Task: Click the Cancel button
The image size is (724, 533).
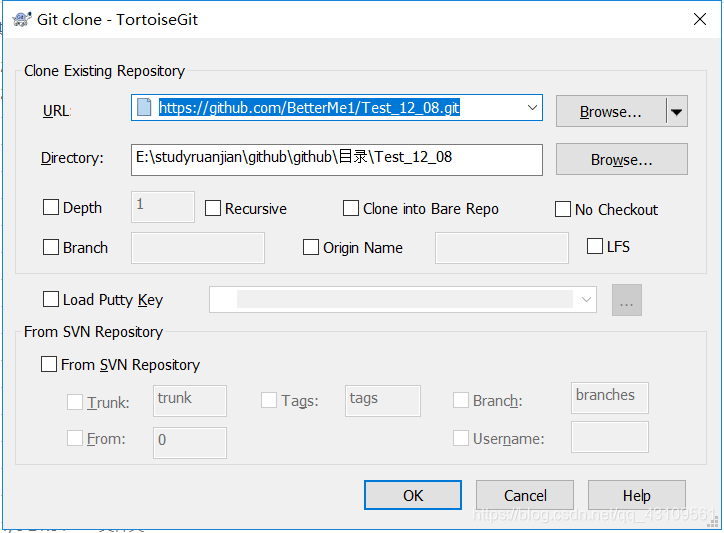Action: tap(525, 495)
